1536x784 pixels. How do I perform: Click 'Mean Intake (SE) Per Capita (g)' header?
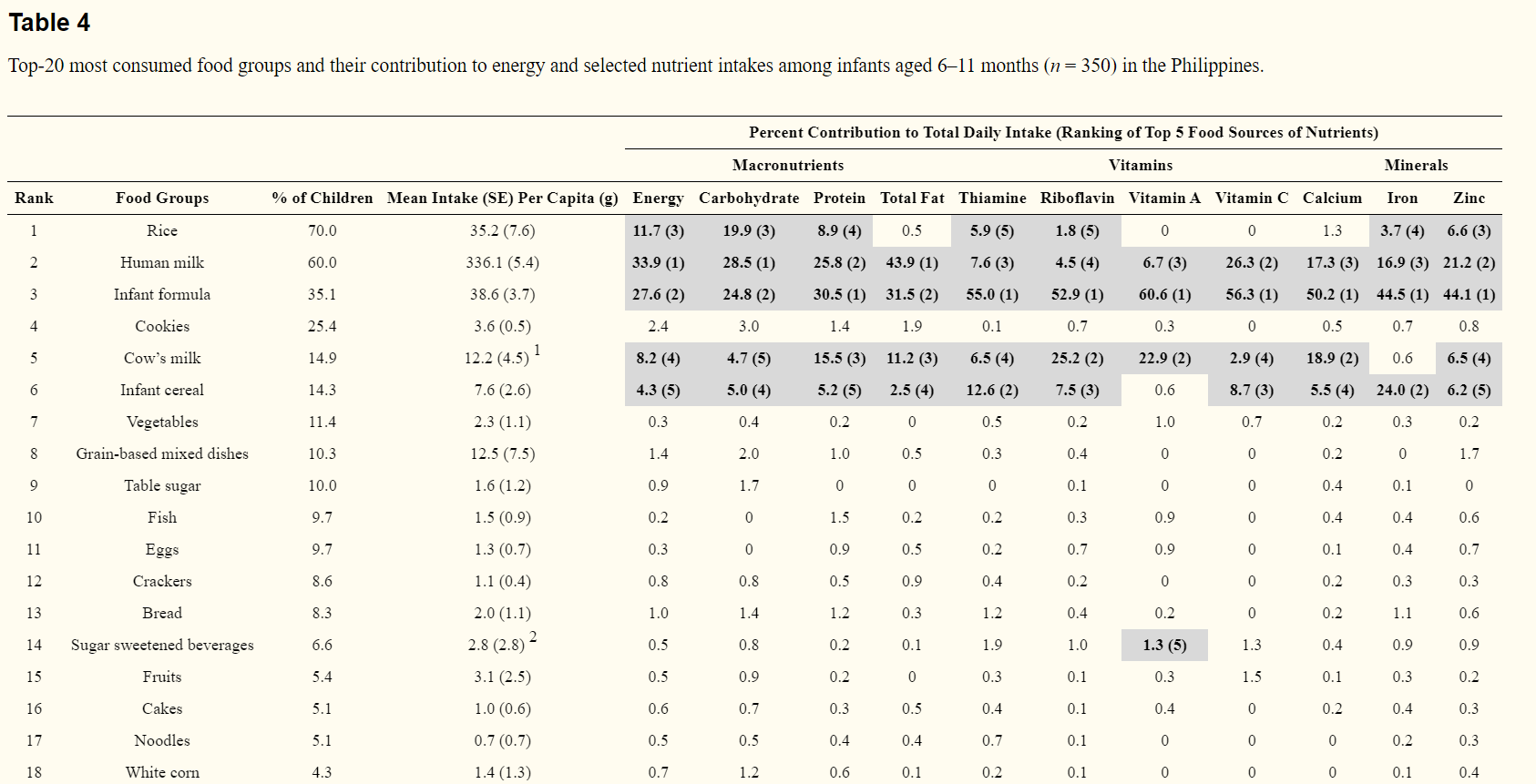pos(503,199)
